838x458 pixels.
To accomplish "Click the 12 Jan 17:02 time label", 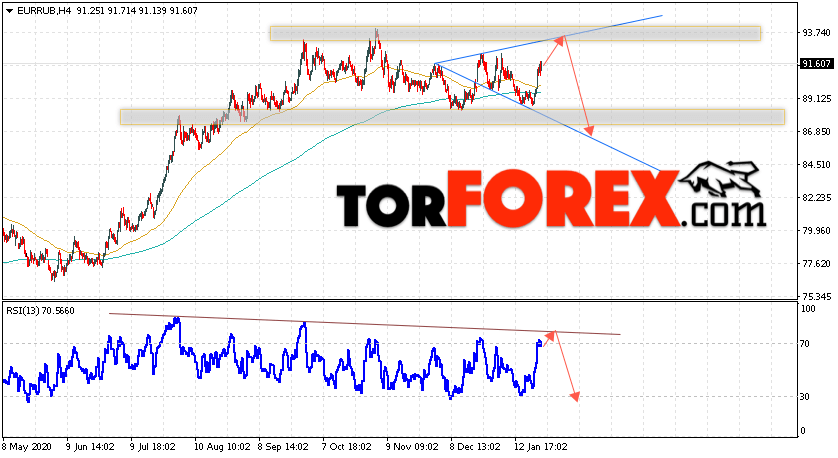I will pyautogui.click(x=541, y=446).
